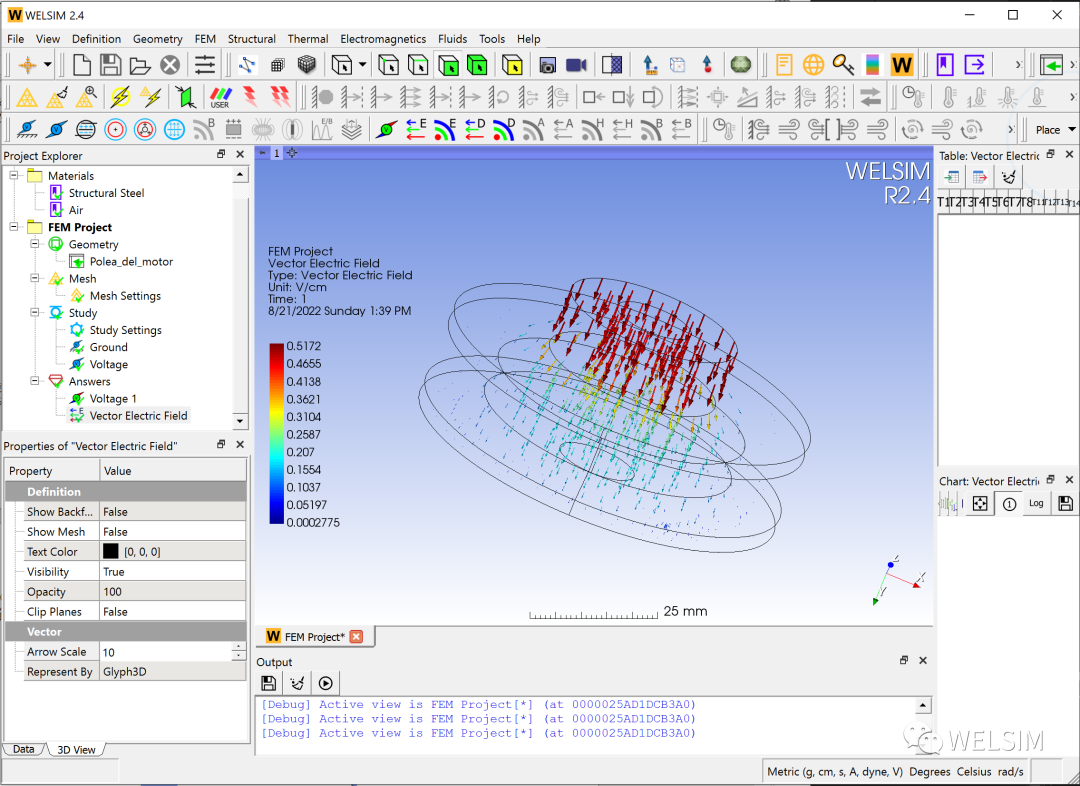
Task: Collapse the Materials tree node
Action: tap(14, 176)
